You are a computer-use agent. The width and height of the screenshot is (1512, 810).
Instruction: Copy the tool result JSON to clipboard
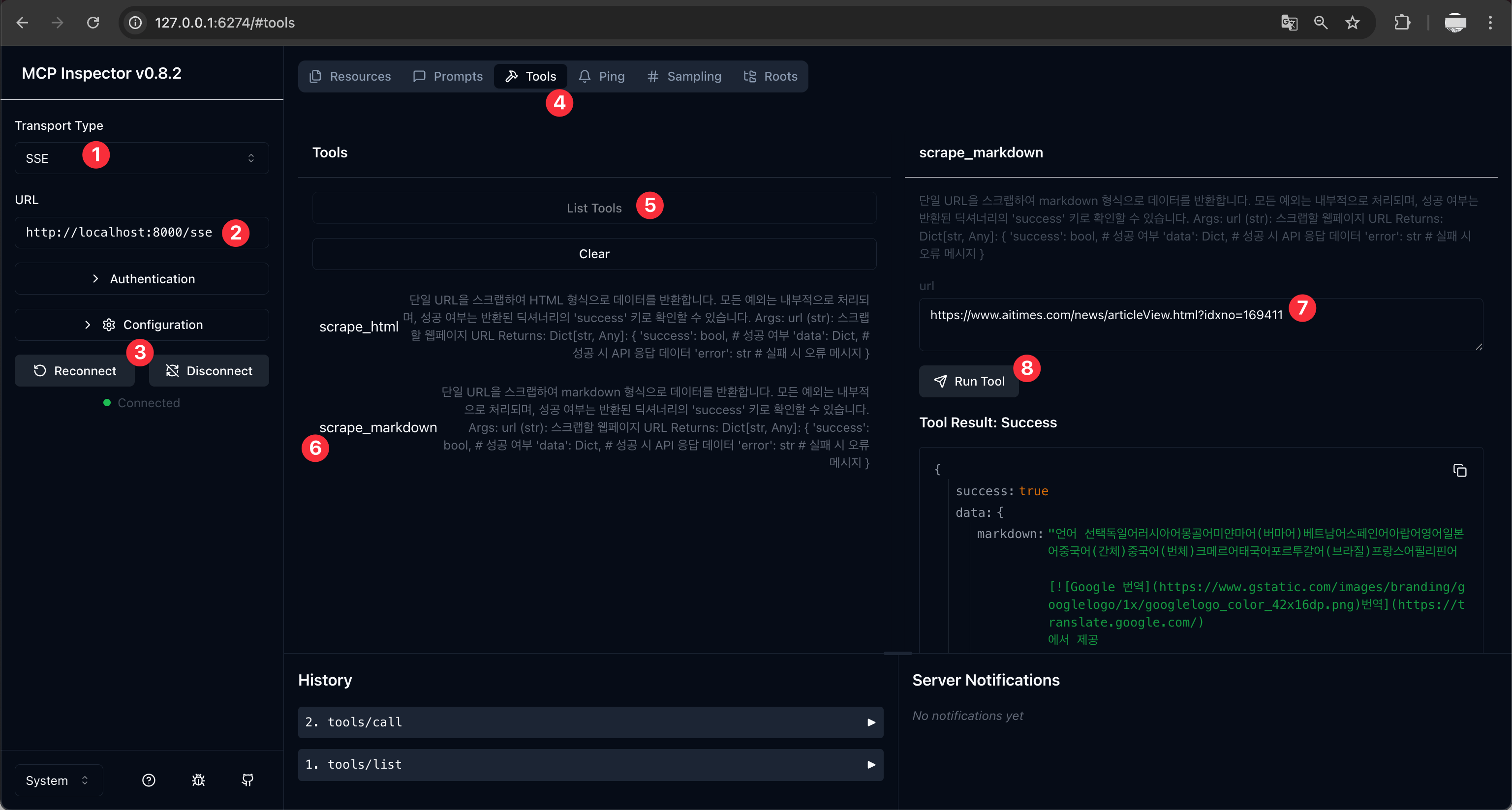(x=1459, y=470)
